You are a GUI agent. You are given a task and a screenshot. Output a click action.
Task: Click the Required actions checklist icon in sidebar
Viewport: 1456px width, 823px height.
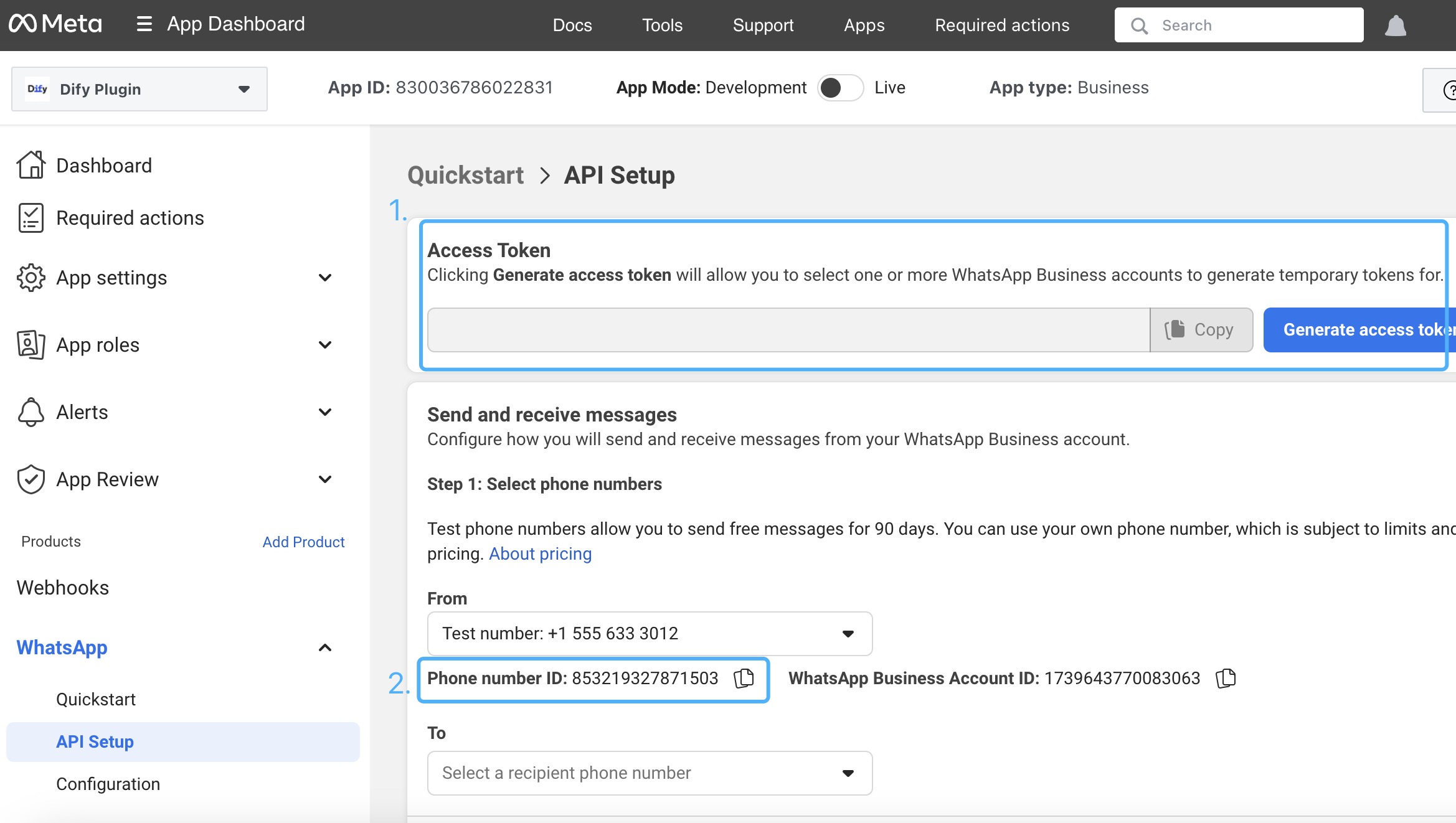point(31,218)
